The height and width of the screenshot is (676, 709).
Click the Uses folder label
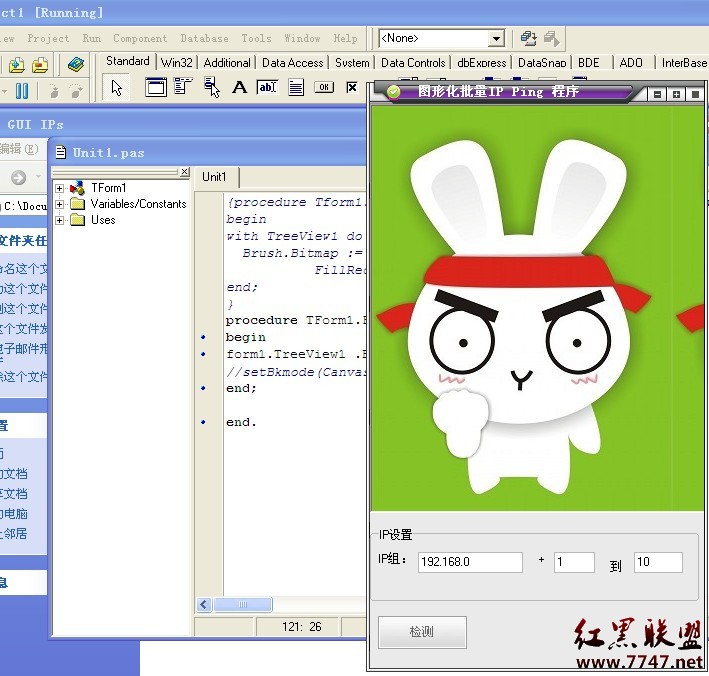[104, 220]
